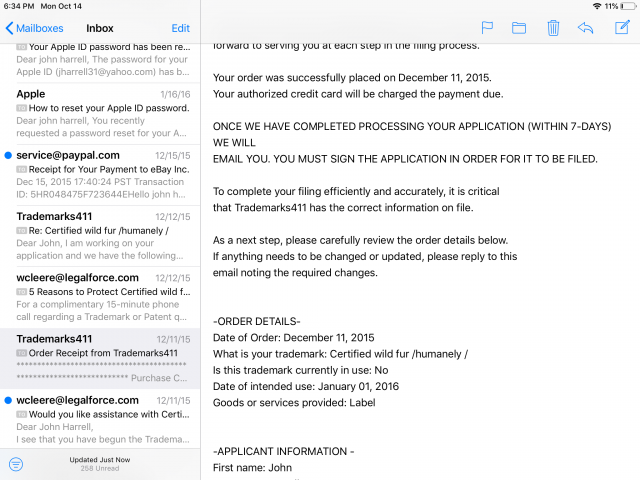Move message to a folder

(x=519, y=28)
